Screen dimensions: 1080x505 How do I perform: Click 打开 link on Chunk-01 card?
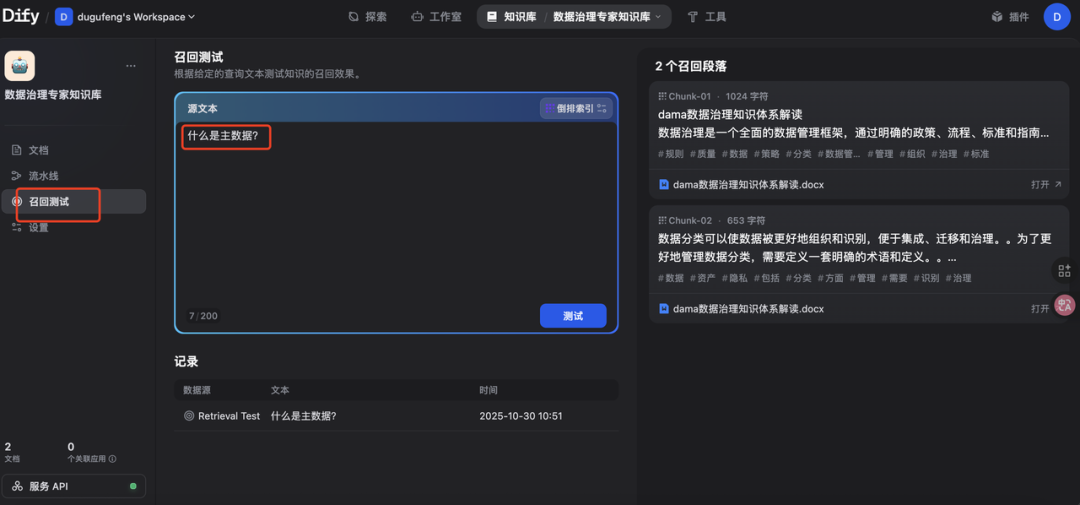click(x=1046, y=185)
